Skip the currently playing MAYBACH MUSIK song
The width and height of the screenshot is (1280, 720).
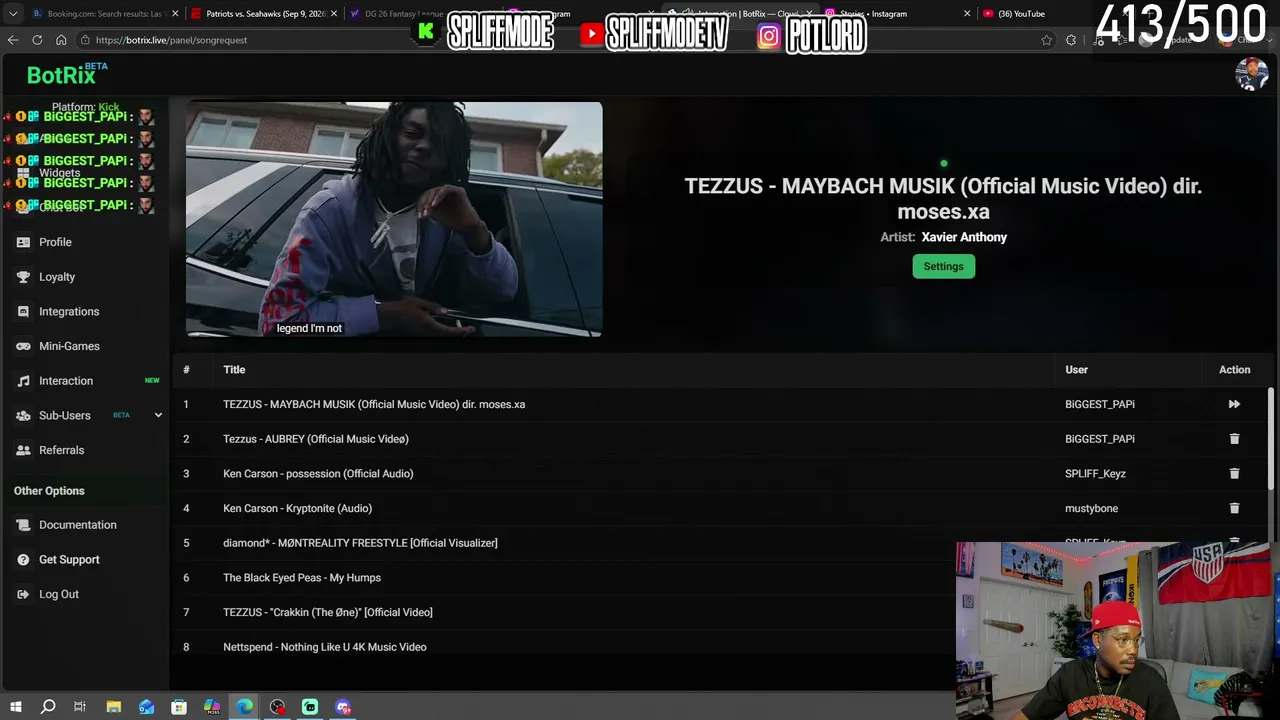point(1234,404)
